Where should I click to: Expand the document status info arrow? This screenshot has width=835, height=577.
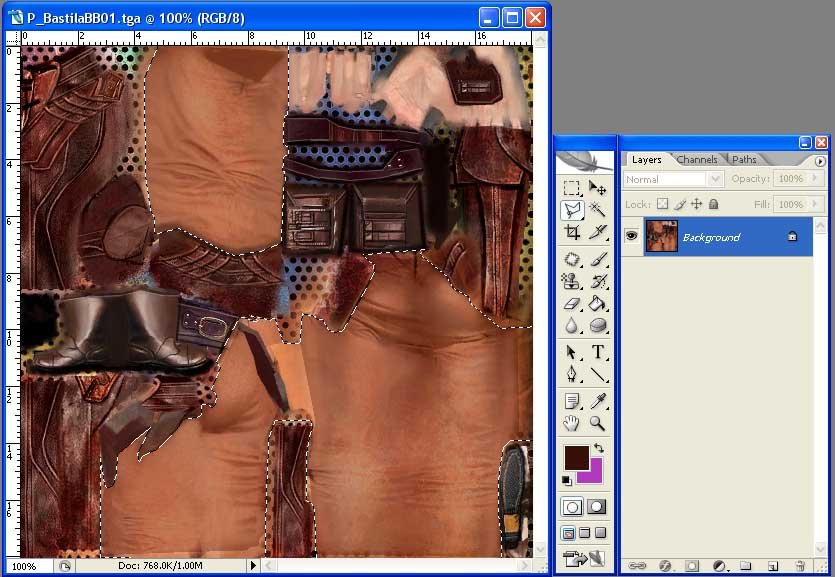click(x=254, y=566)
